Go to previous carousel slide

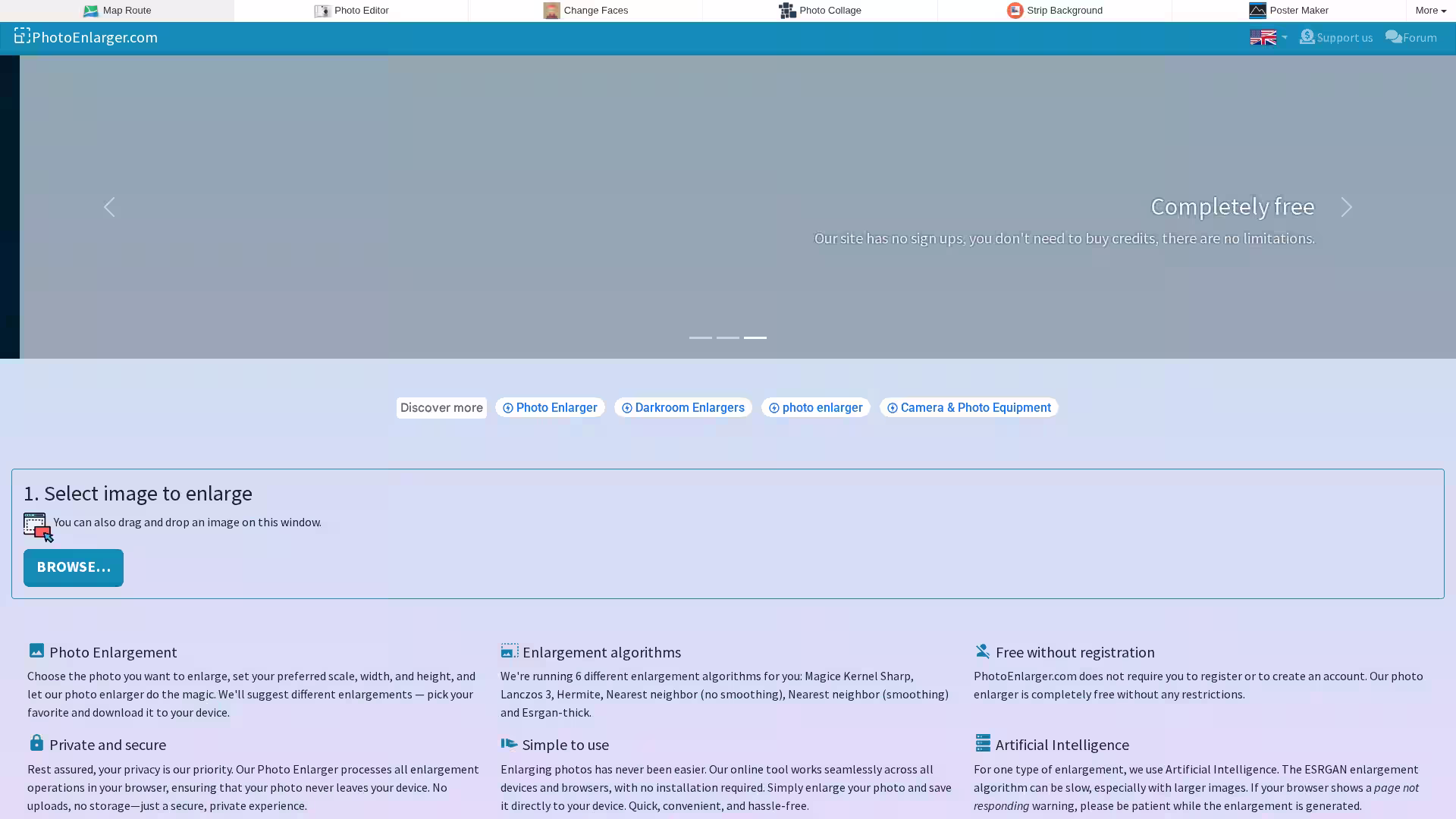coord(109,207)
